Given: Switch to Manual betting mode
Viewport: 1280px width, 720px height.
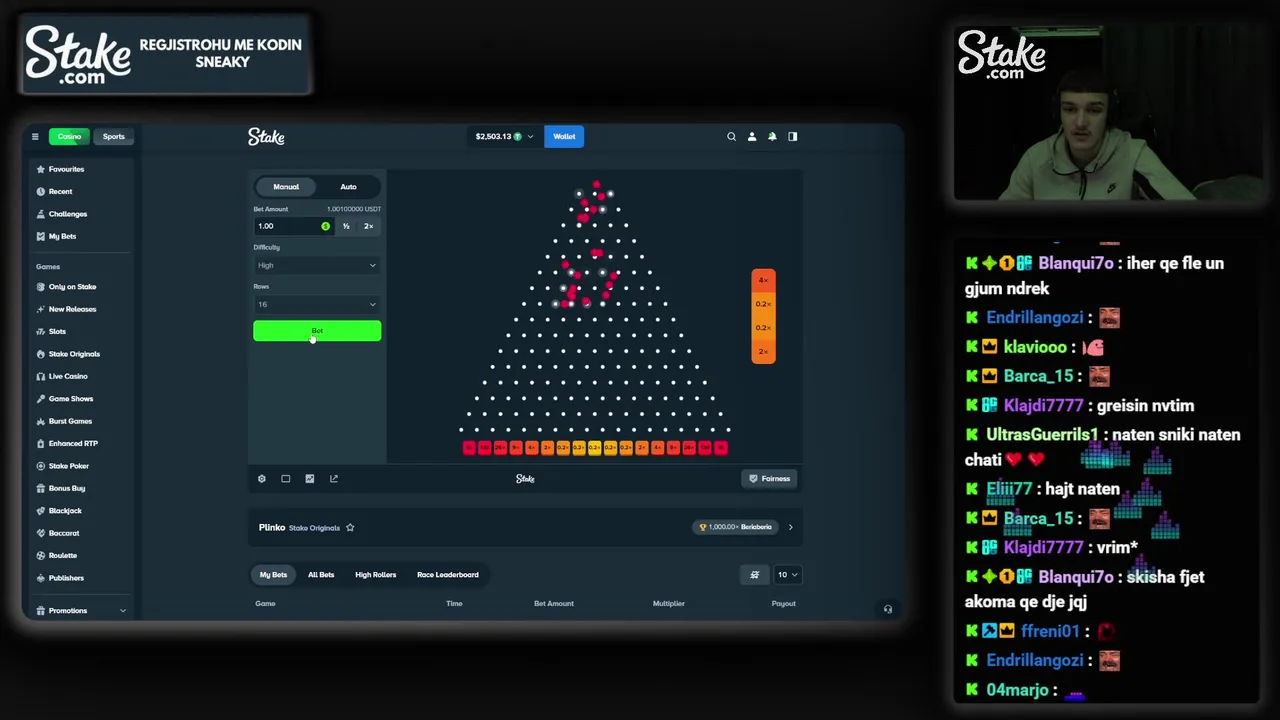Looking at the screenshot, I should click(286, 187).
